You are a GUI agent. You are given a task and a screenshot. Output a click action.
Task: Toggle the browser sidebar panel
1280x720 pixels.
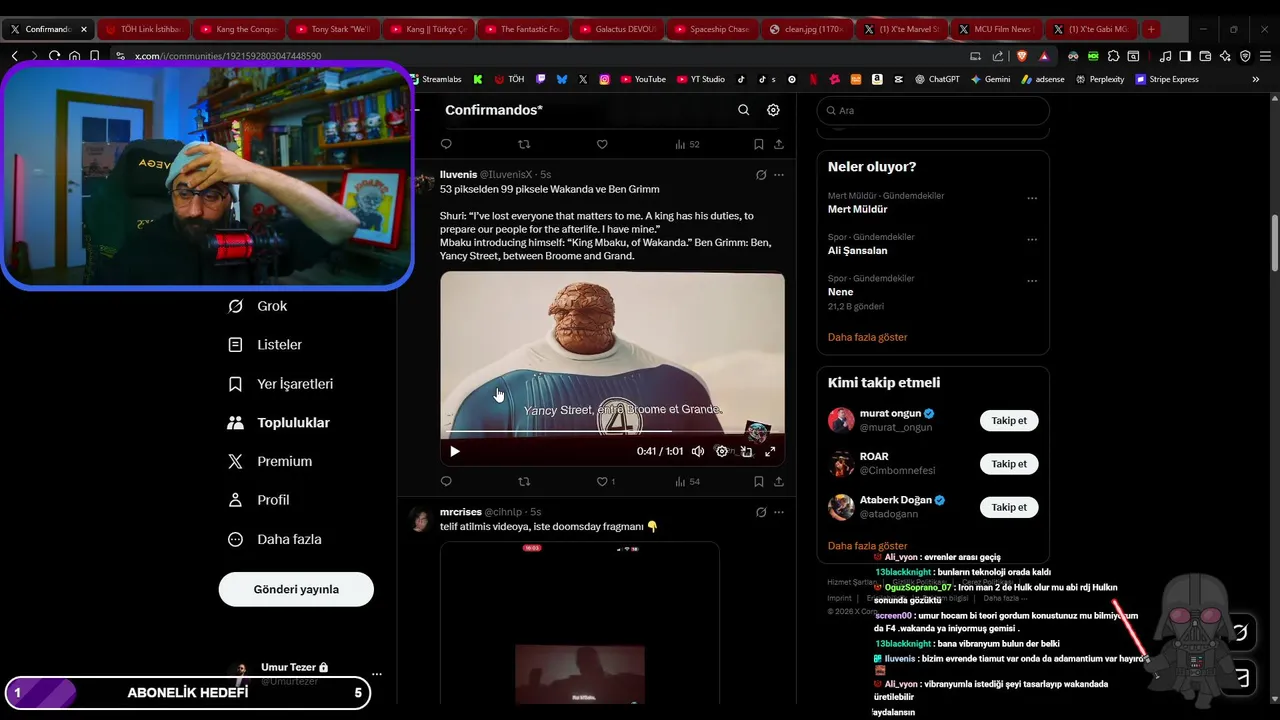click(x=1185, y=56)
